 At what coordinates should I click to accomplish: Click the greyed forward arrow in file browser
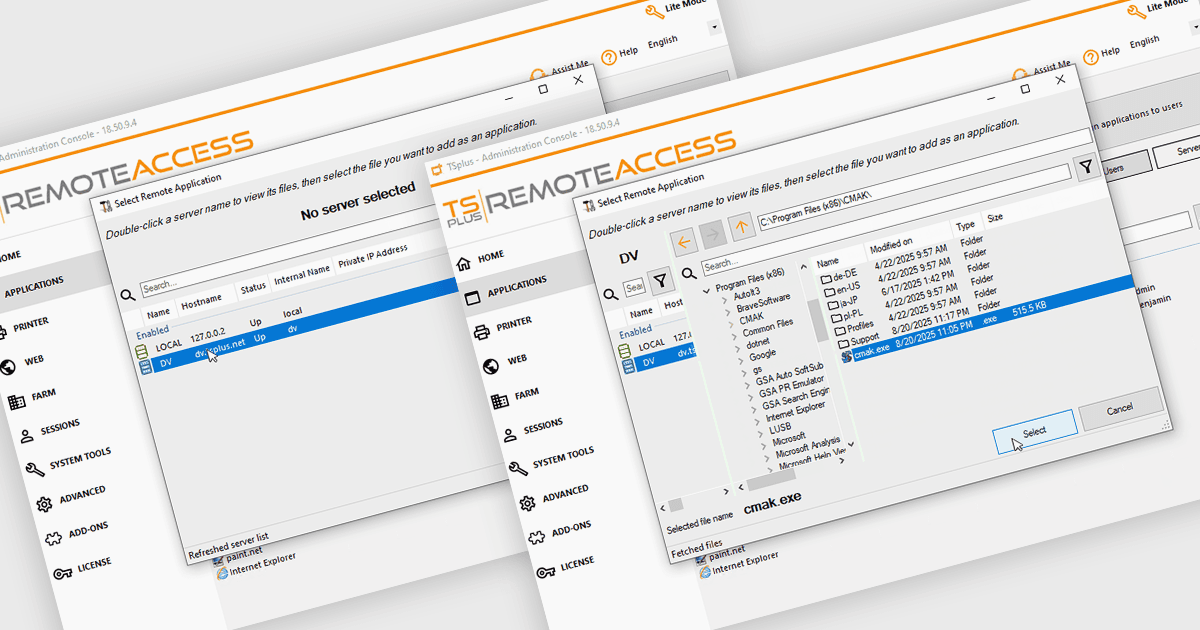point(711,234)
